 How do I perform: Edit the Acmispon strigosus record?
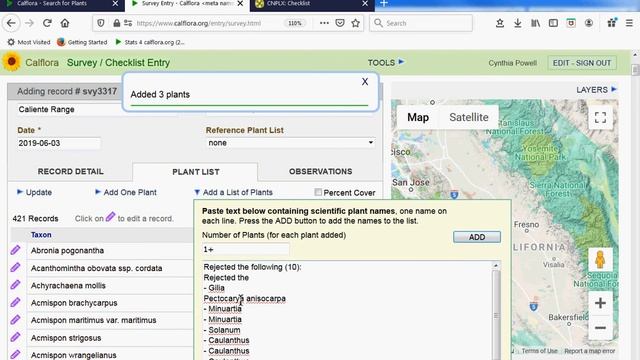click(x=15, y=337)
